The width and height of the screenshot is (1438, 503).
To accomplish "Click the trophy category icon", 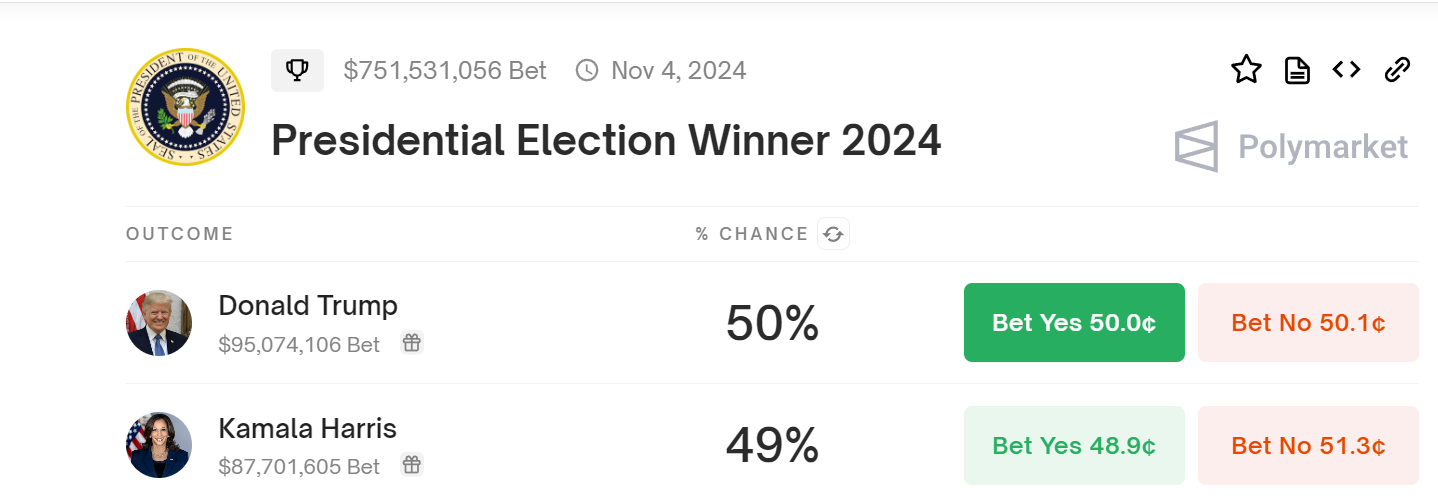I will (297, 71).
